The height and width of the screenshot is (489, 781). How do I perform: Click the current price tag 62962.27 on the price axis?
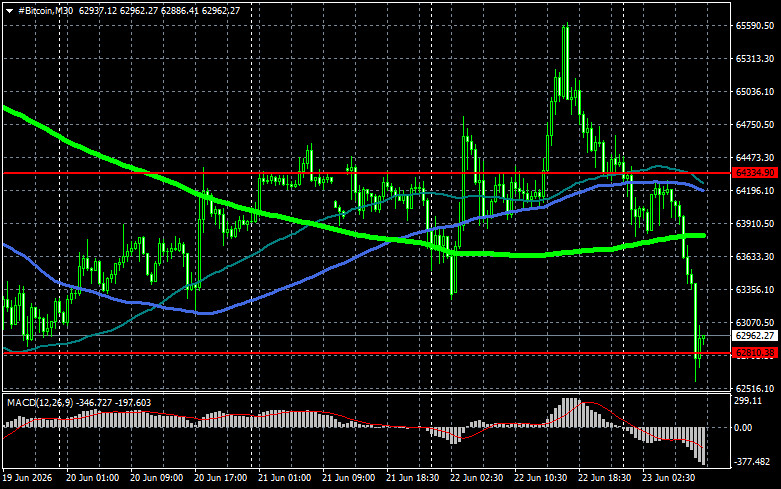[756, 336]
